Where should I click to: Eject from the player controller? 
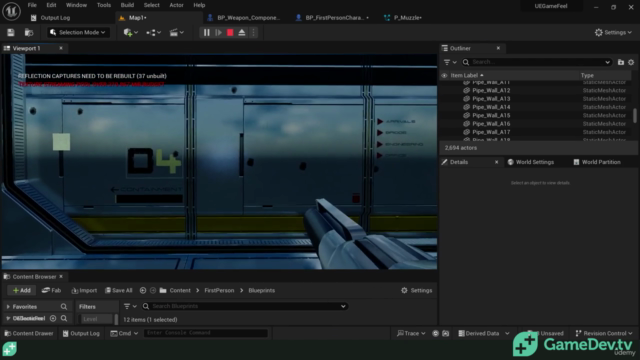click(242, 32)
